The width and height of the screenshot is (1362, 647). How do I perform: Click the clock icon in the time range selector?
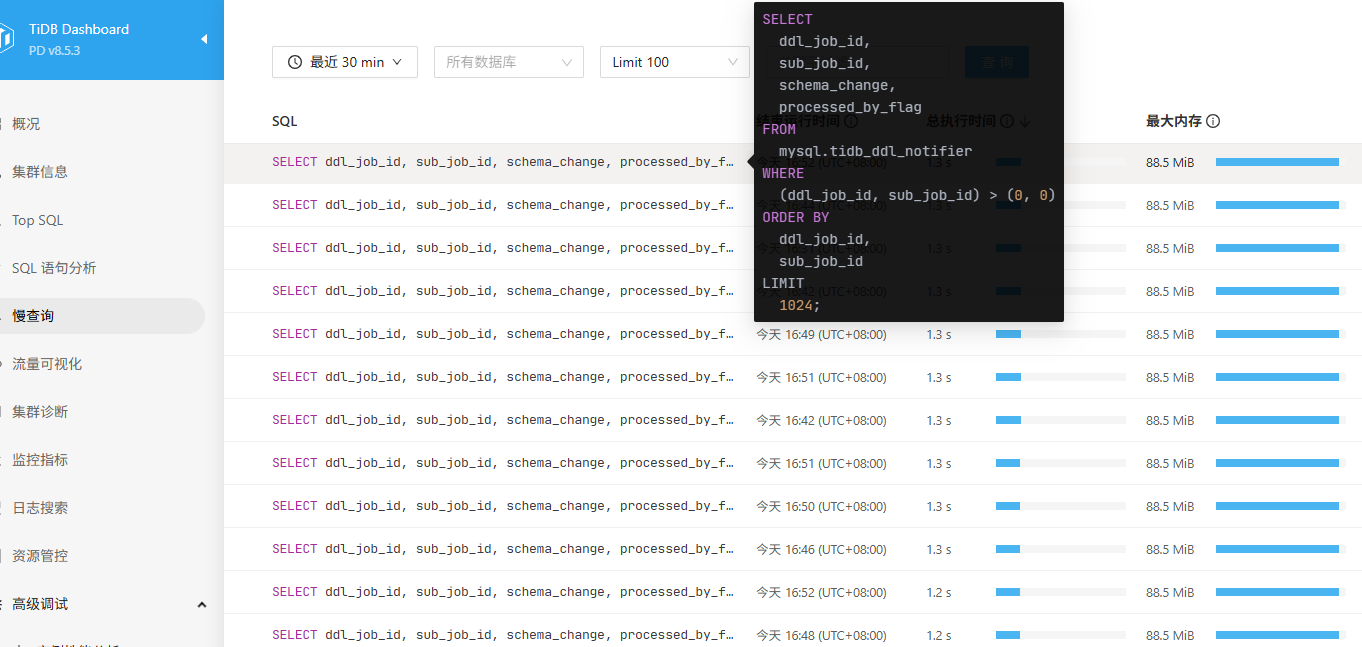coord(295,62)
